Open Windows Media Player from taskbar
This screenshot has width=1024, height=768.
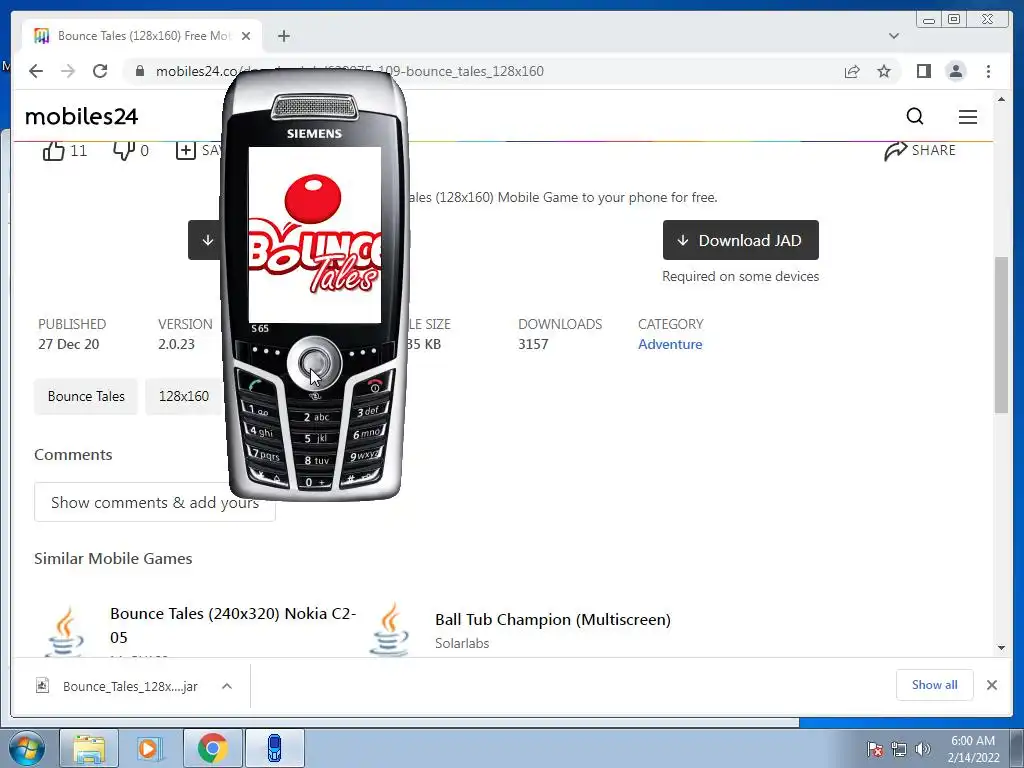[151, 748]
